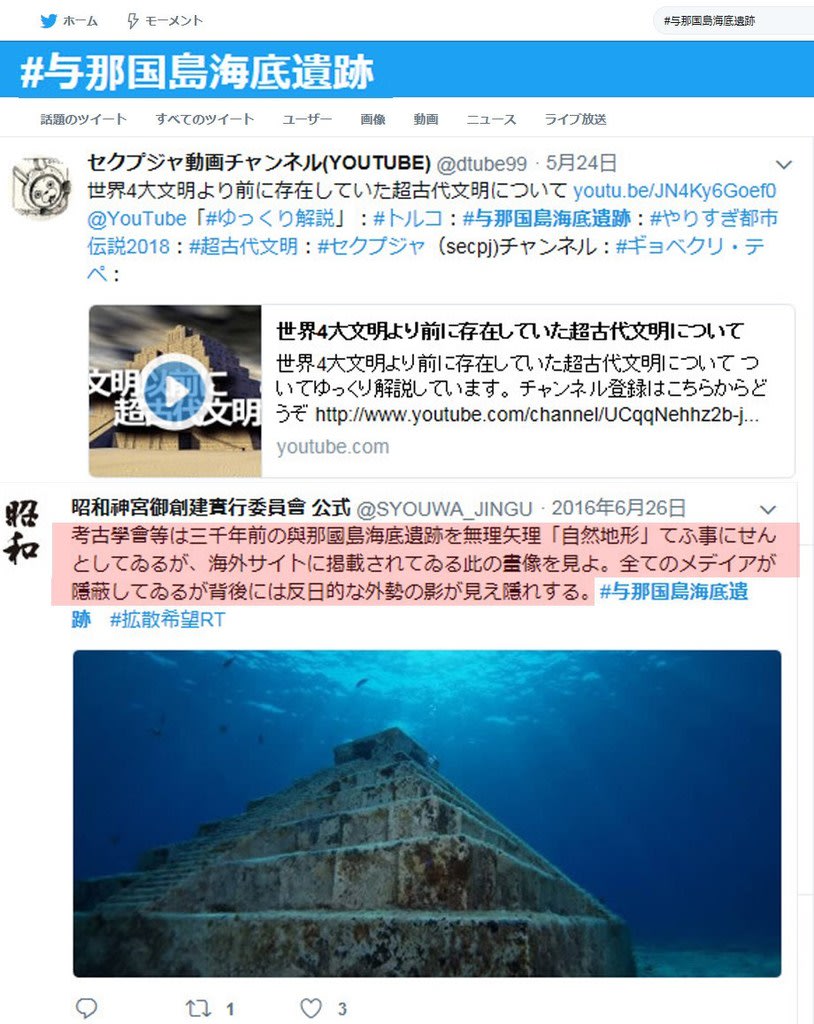Viewport: 814px width, 1024px height.
Task: Open 昭和 calligraphy profile avatar
Action: click(x=22, y=532)
